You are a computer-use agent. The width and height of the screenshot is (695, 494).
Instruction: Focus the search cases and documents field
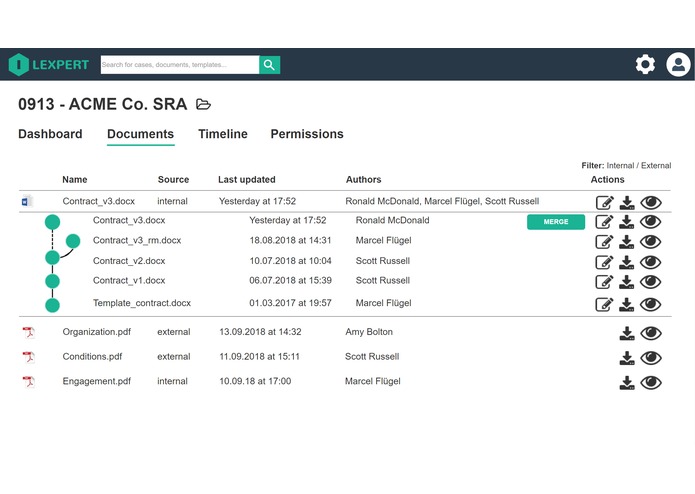point(180,65)
